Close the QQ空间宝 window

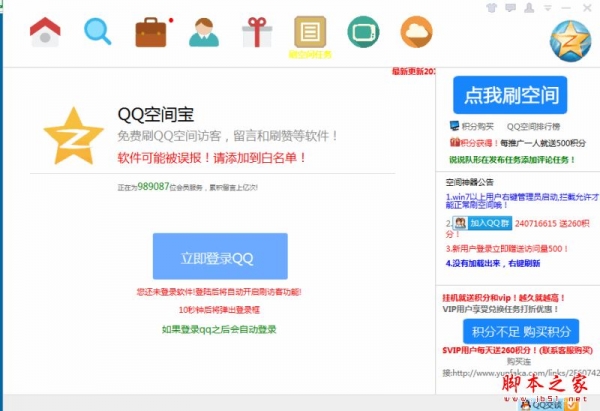tap(587, 8)
